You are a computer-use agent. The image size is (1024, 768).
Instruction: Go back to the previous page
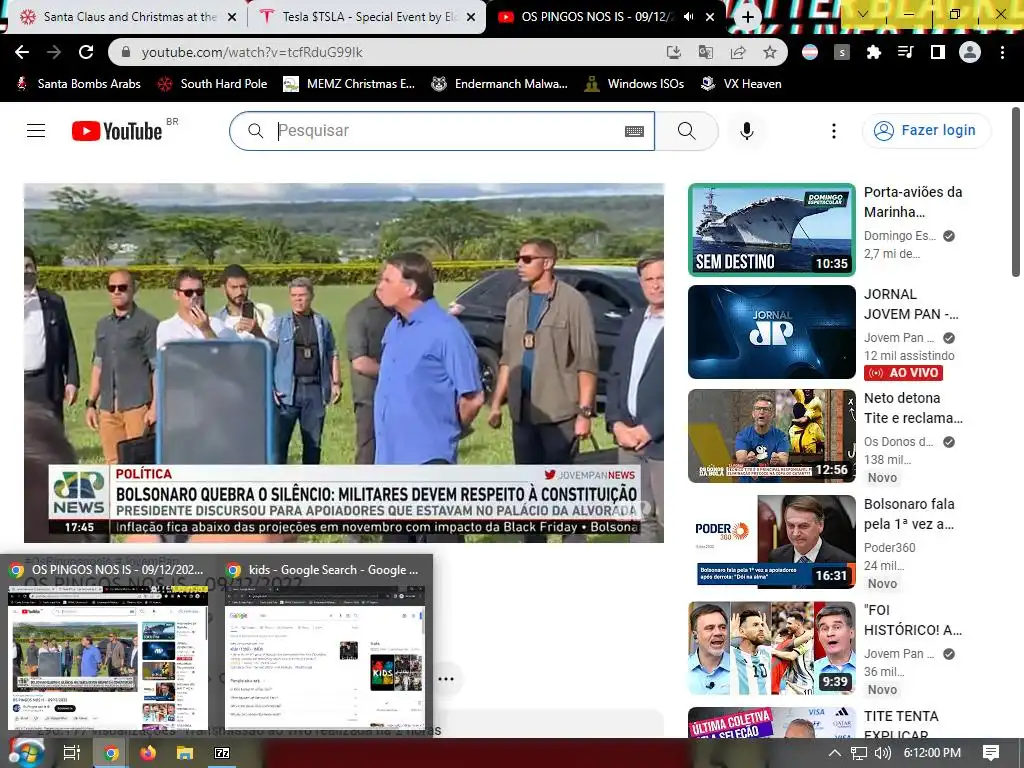tap(22, 52)
